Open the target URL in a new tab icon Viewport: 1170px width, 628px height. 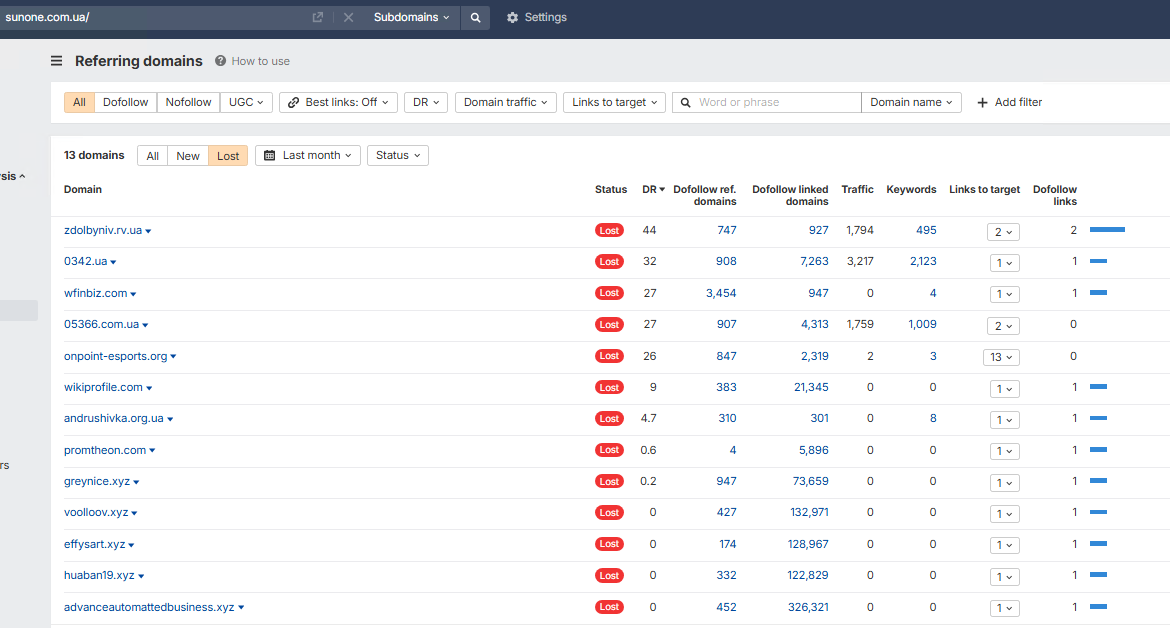click(x=318, y=17)
